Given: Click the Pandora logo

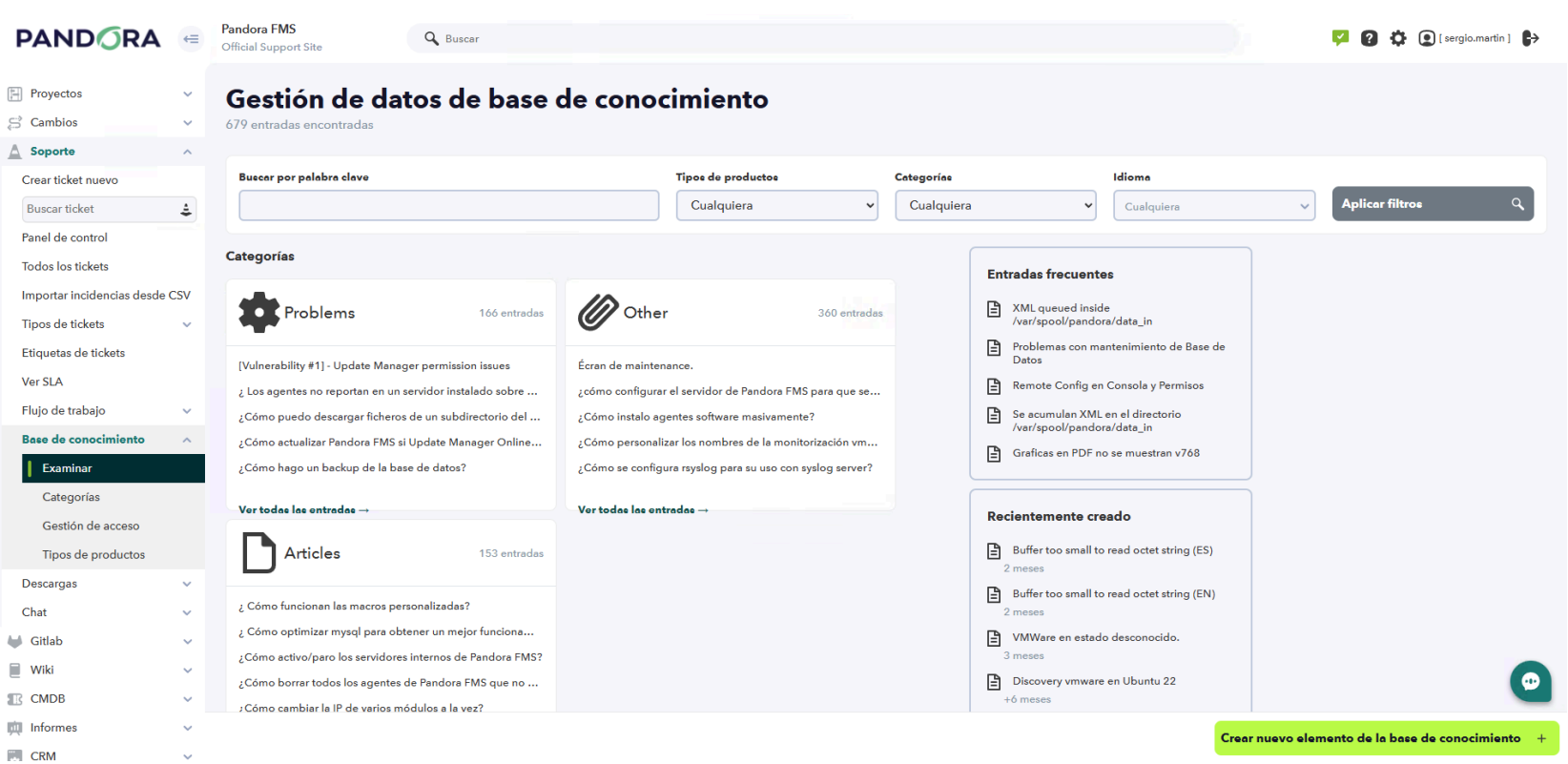Looking at the screenshot, I should click(89, 38).
